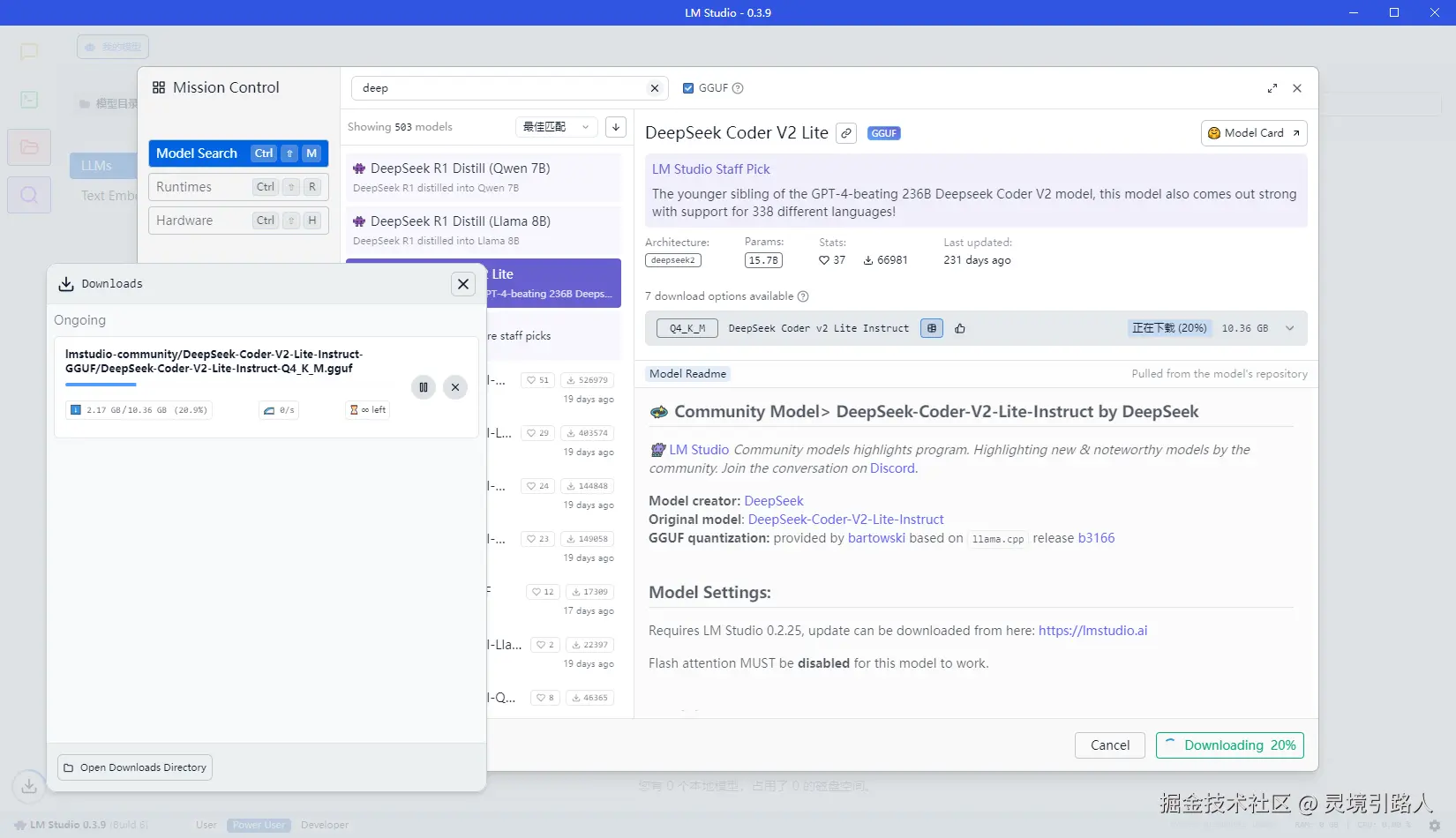
Task: Toggle the sort direction arrow button
Action: (616, 127)
